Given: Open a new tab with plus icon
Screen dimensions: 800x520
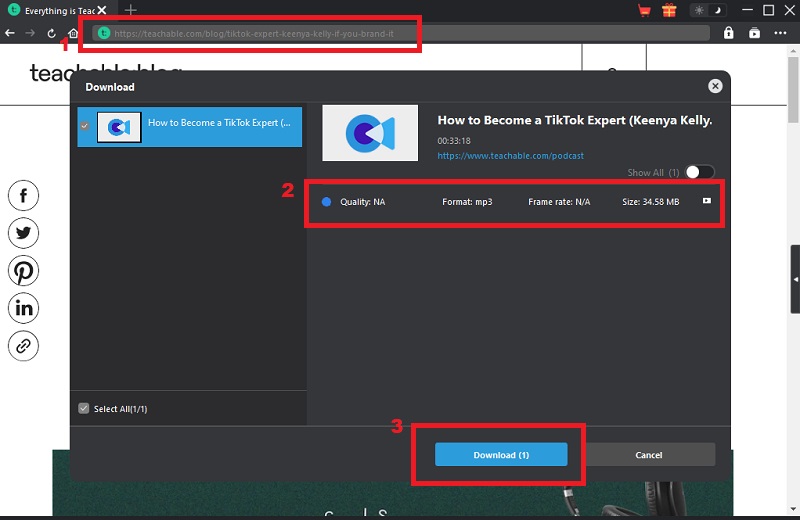Looking at the screenshot, I should [x=131, y=10].
